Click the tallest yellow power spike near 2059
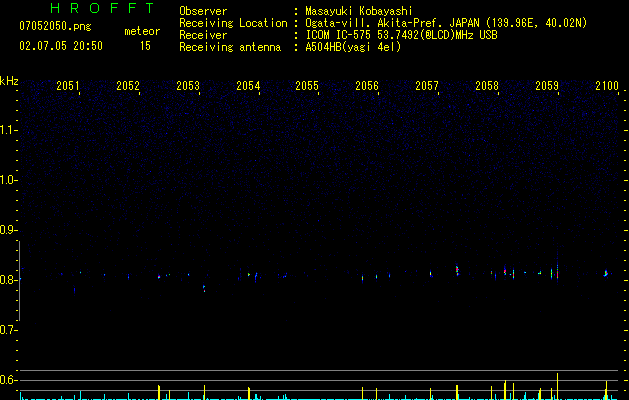 557,386
